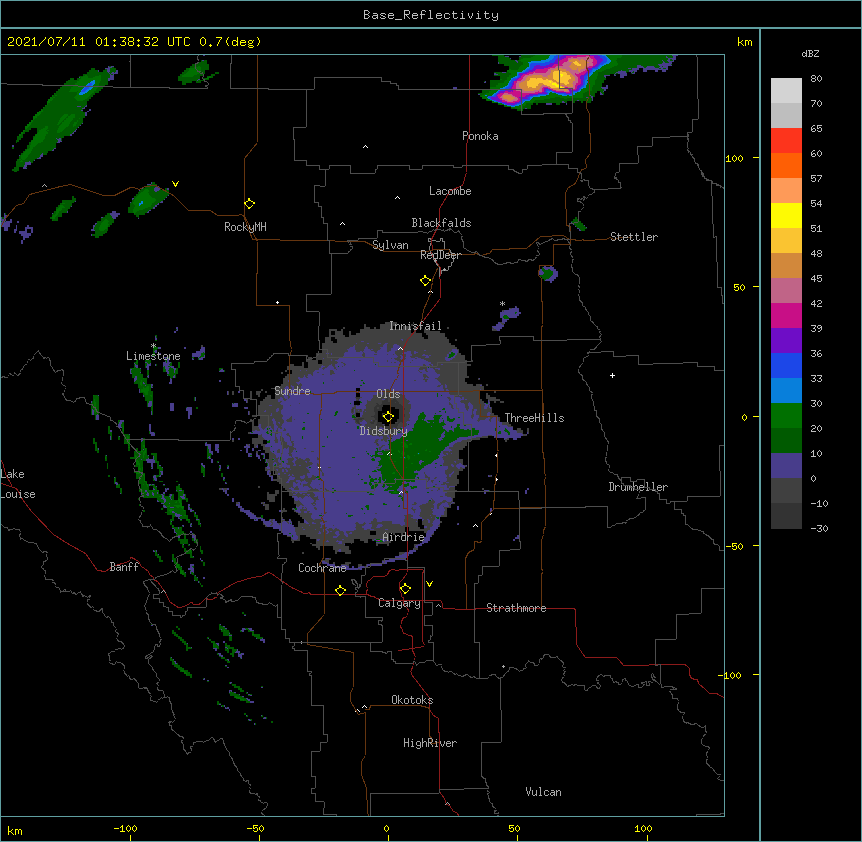Click the 0.7(deg) elevation angle text

click(230, 42)
